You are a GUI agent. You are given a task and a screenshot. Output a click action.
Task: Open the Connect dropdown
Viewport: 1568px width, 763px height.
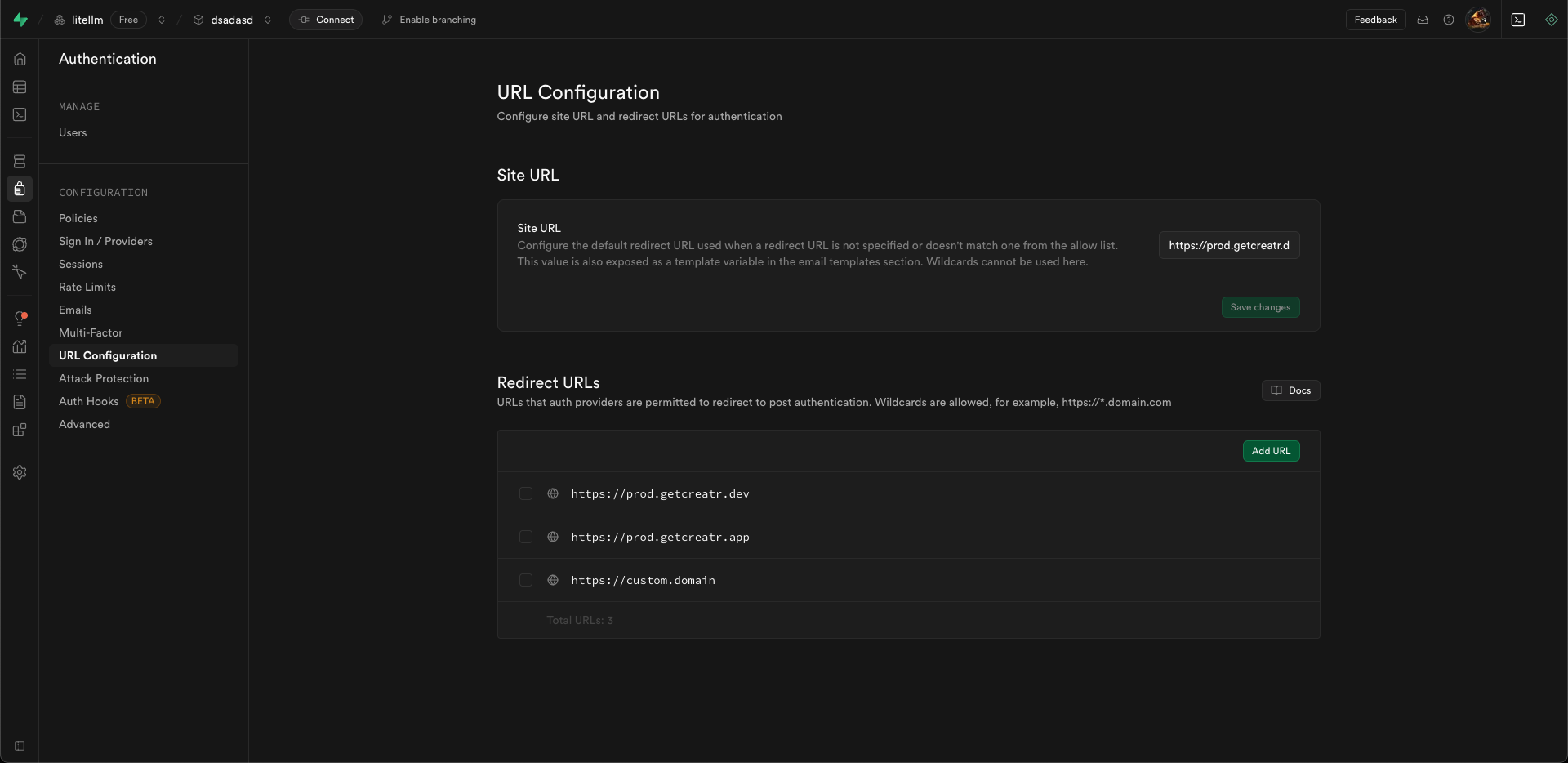(326, 20)
